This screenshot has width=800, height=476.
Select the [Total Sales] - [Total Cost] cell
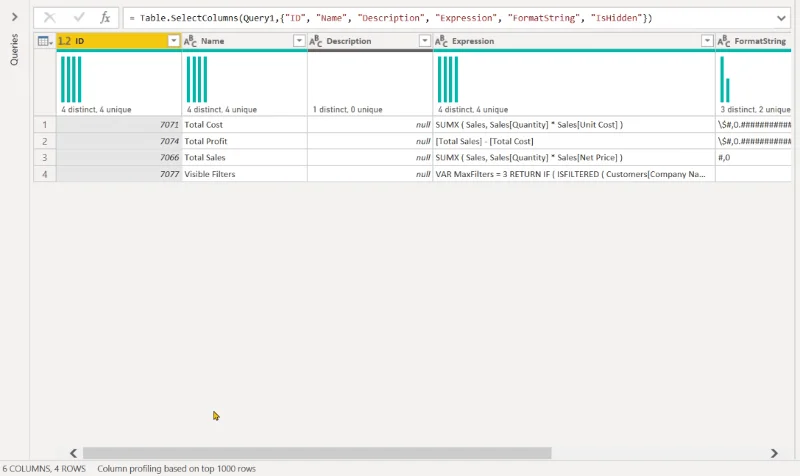[x=574, y=141]
